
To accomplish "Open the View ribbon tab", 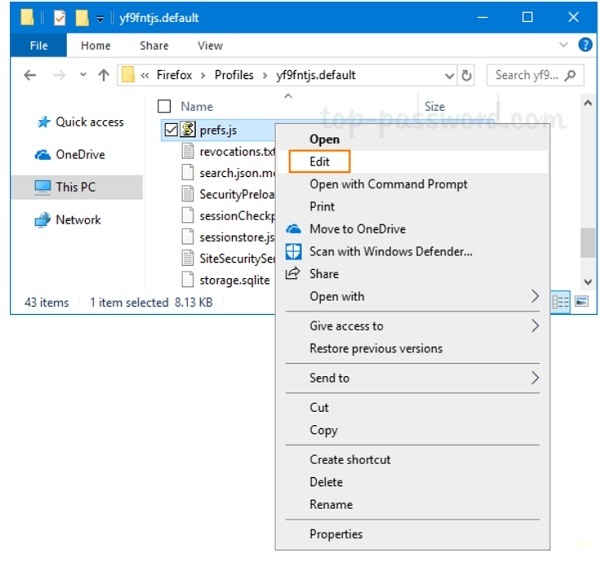I will [x=210, y=45].
